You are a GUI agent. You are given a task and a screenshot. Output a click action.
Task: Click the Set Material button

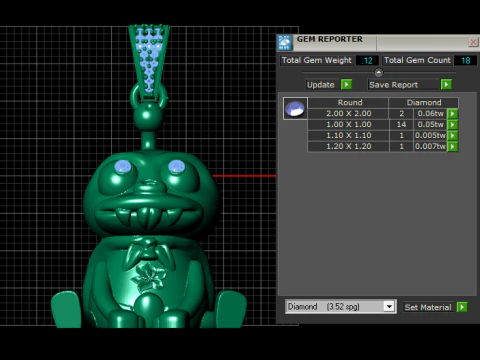(428, 307)
